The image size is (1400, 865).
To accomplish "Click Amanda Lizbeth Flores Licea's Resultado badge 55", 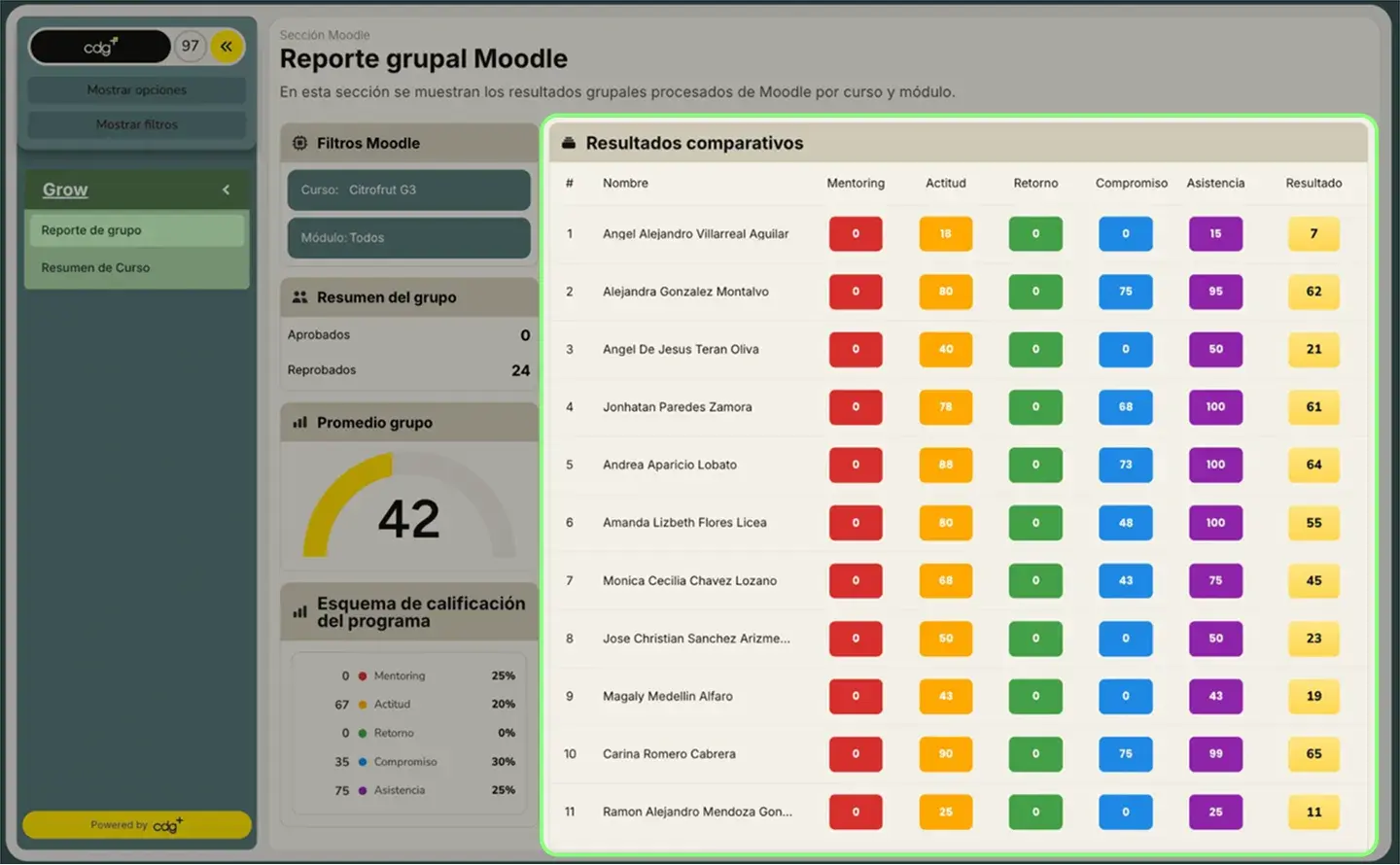I will pyautogui.click(x=1313, y=523).
